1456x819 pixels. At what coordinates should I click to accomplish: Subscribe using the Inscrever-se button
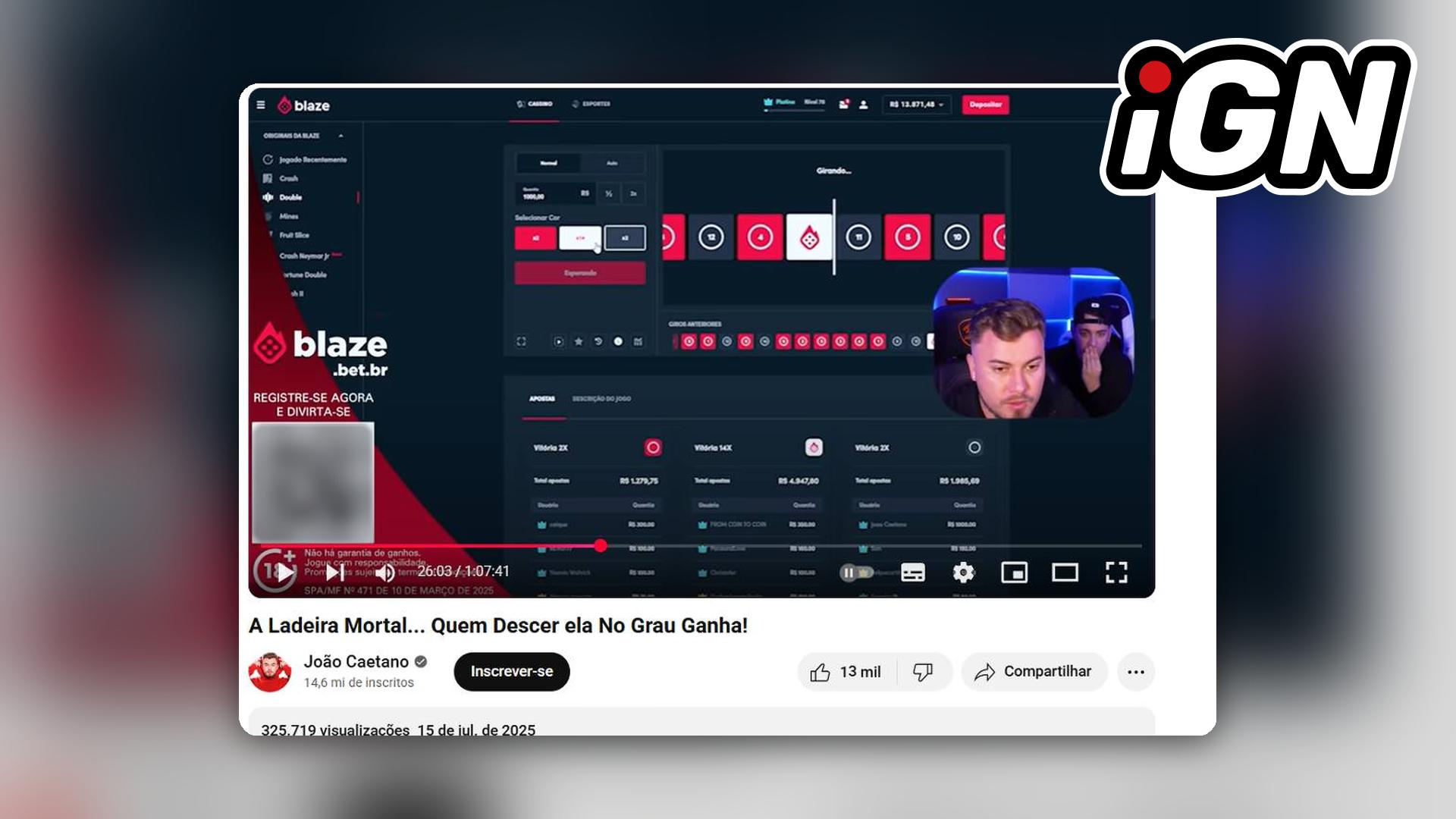(512, 672)
